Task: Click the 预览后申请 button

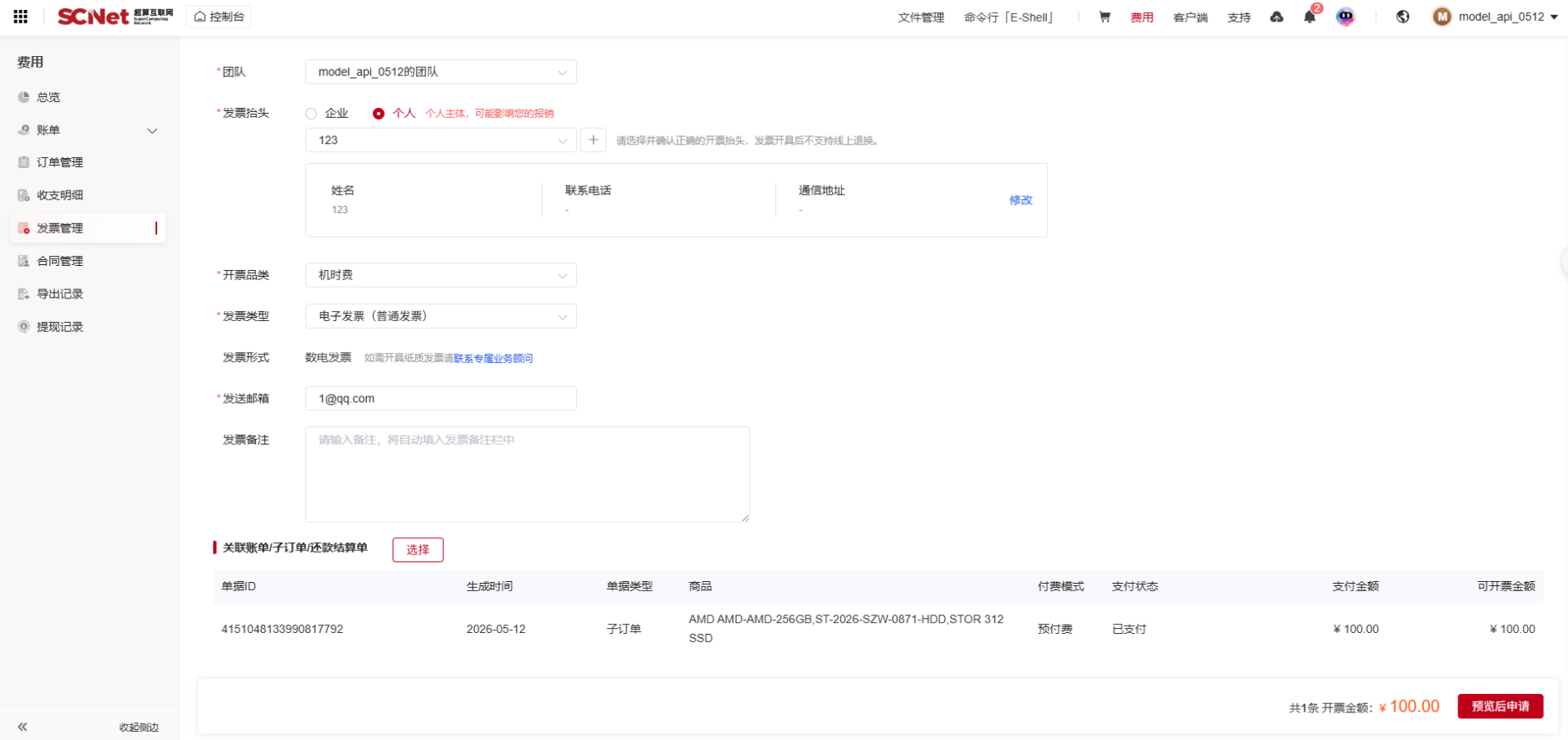Action: click(x=1500, y=706)
